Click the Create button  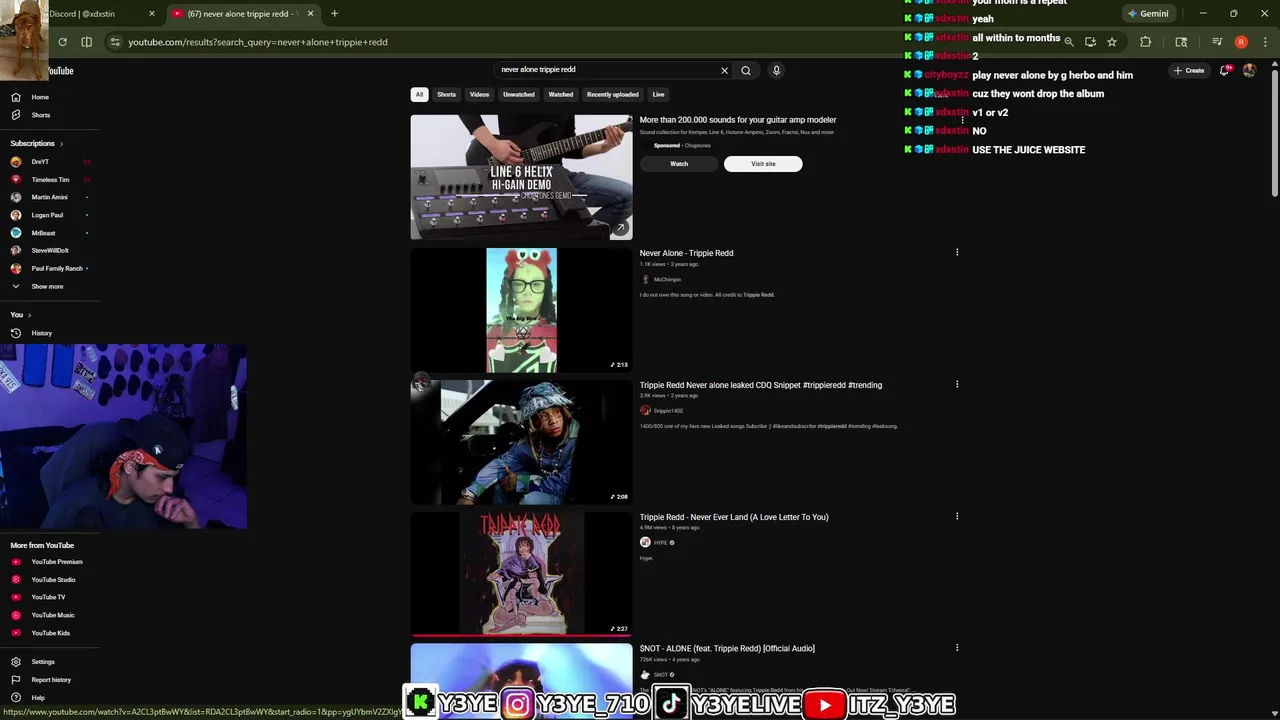(x=1189, y=70)
